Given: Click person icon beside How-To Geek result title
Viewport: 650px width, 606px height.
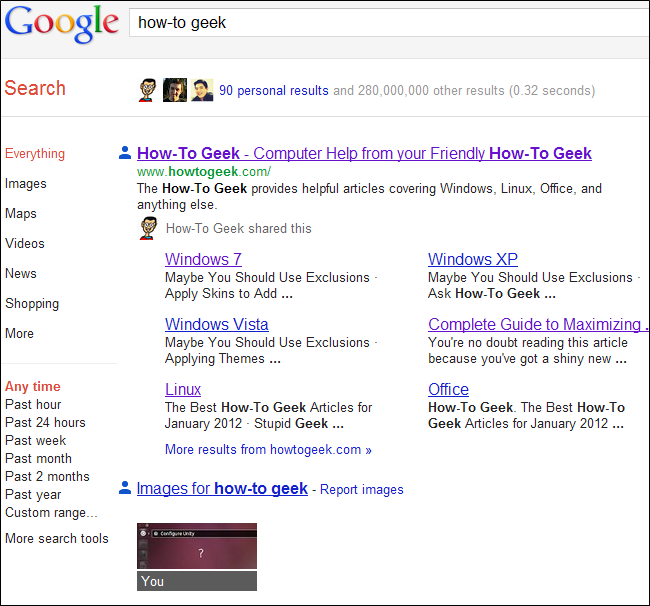Looking at the screenshot, I should pos(125,153).
